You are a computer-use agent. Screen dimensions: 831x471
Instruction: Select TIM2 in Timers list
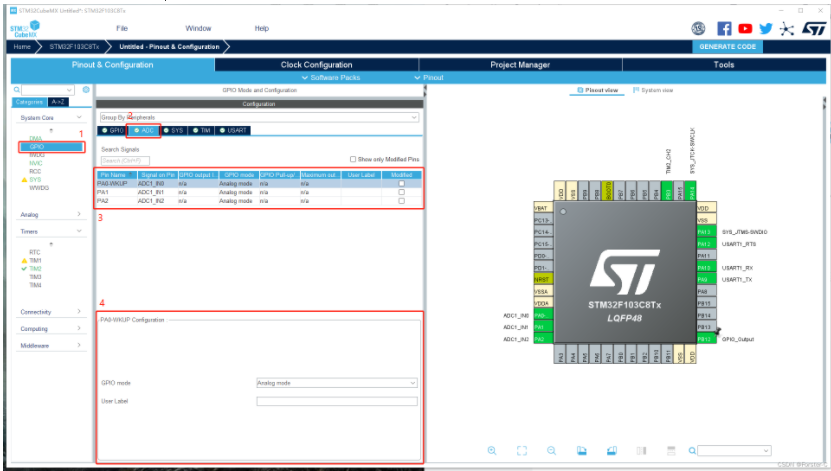(35, 269)
